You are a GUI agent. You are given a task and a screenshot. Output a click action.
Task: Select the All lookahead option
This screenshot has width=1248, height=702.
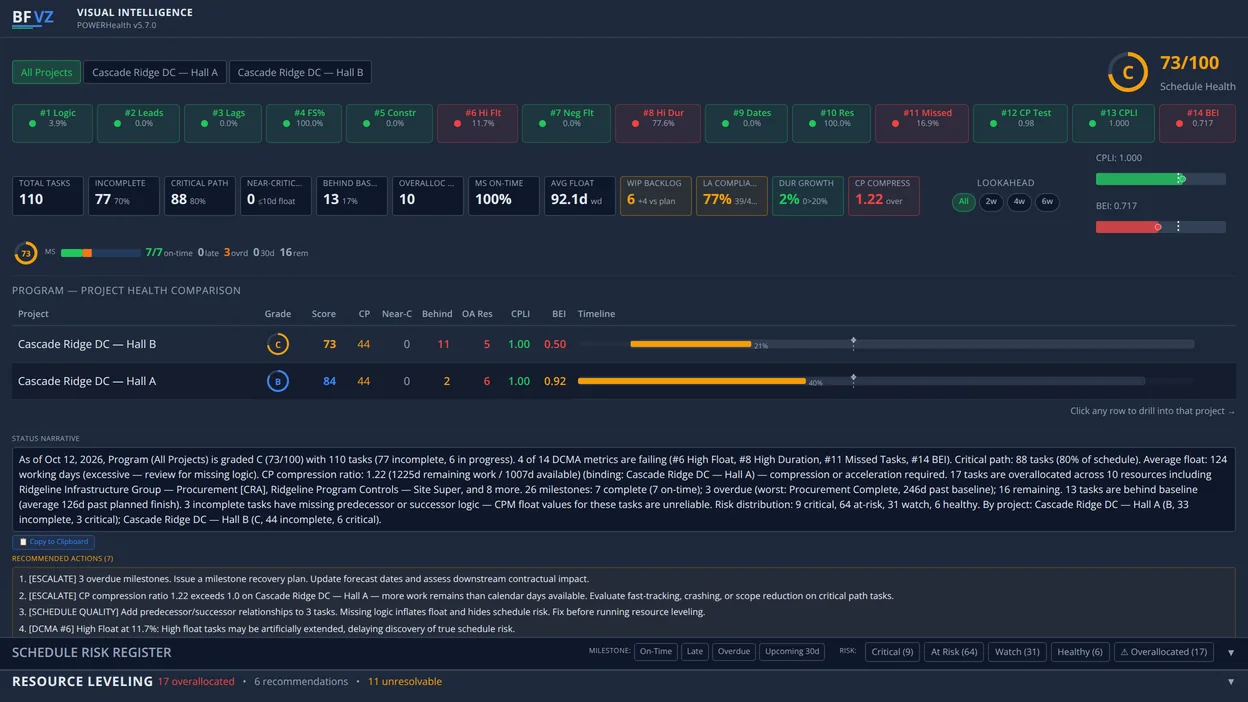964,201
